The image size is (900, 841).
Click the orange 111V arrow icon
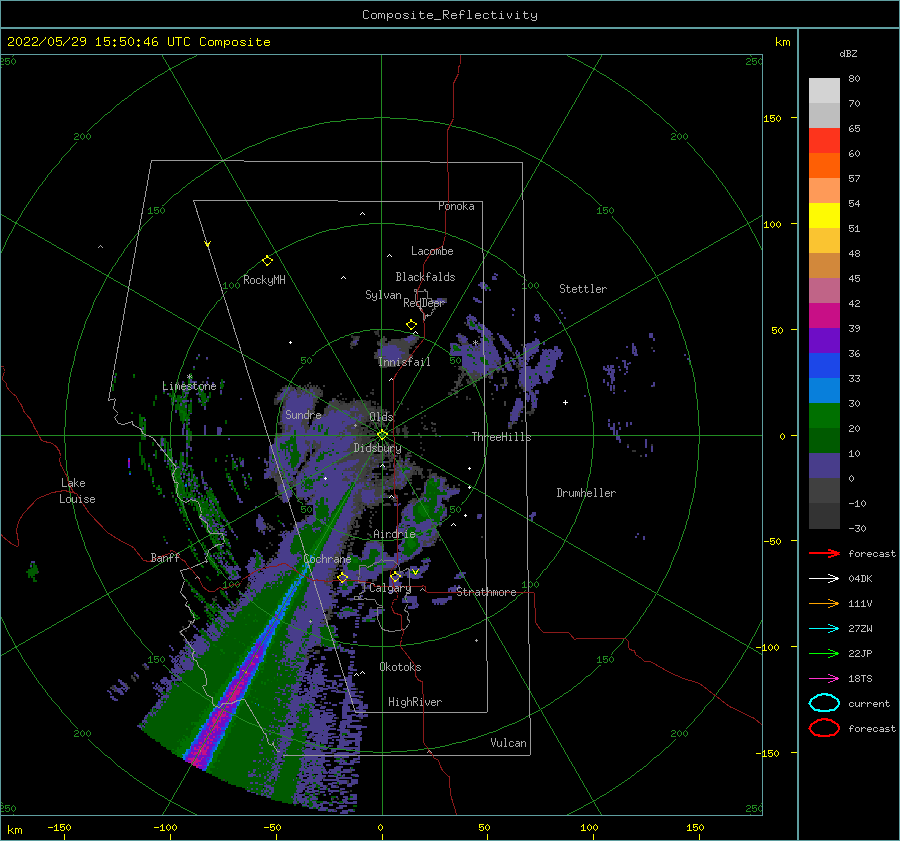click(x=824, y=603)
